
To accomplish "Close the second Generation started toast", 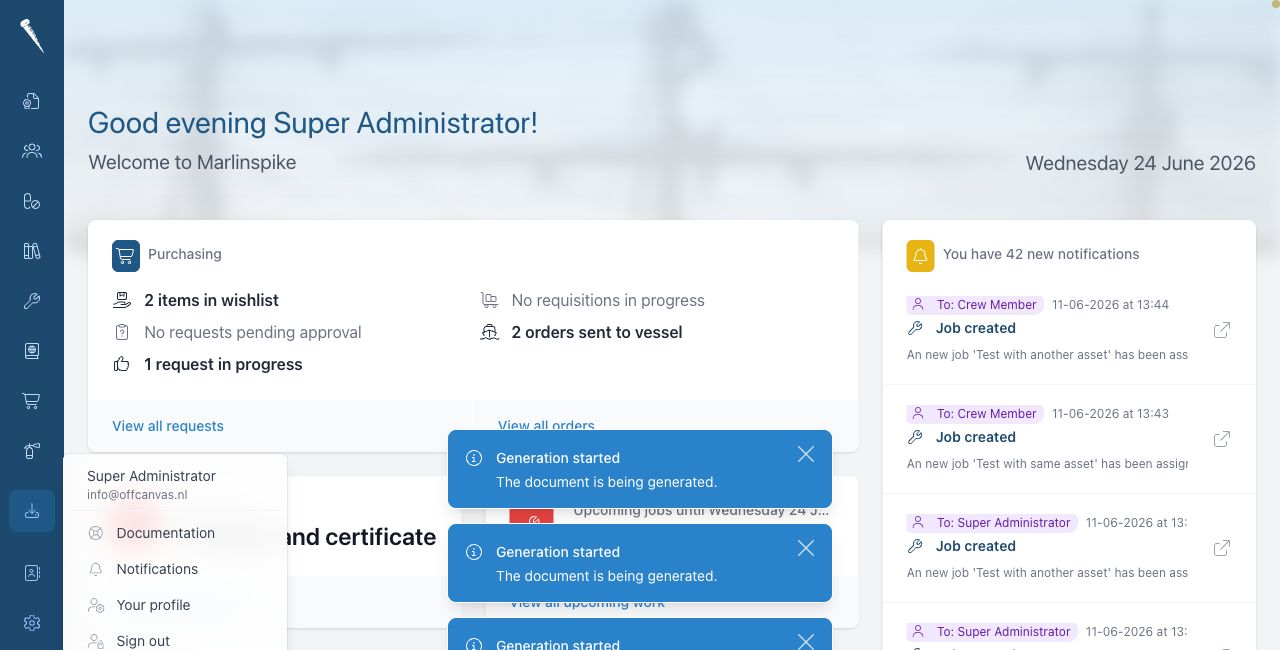I will pyautogui.click(x=806, y=548).
